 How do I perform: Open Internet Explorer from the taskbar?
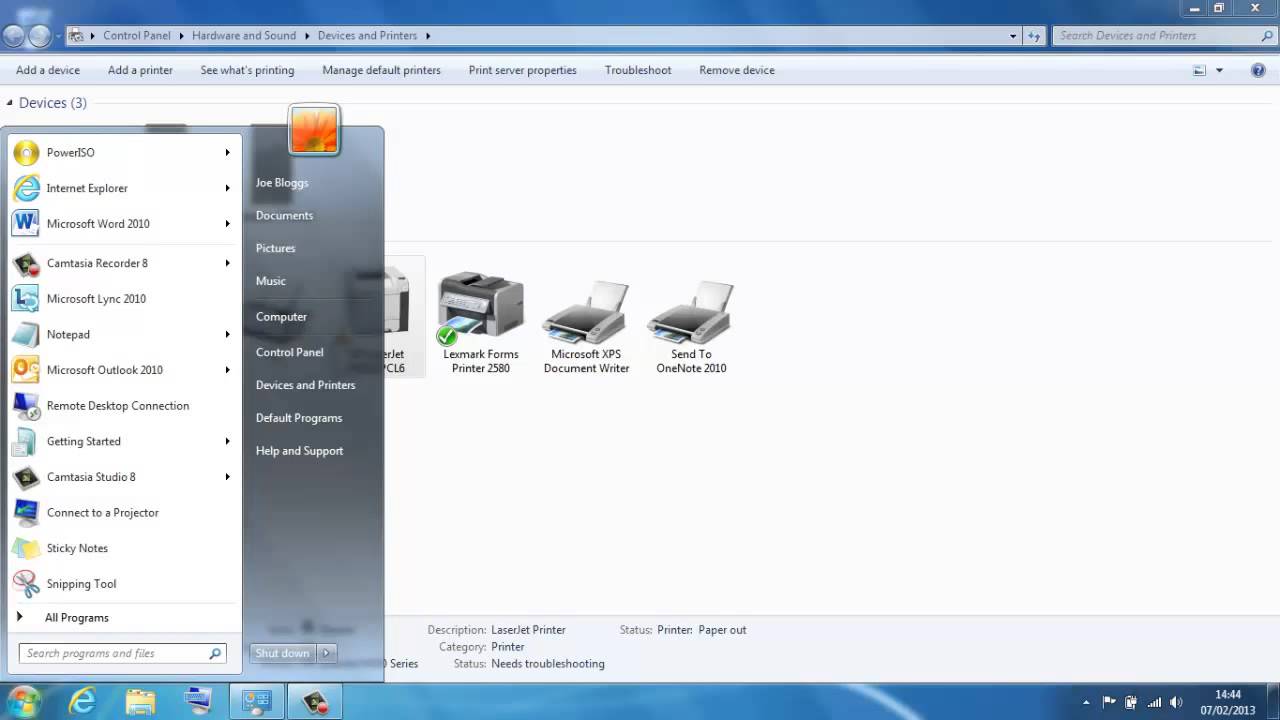click(x=82, y=701)
